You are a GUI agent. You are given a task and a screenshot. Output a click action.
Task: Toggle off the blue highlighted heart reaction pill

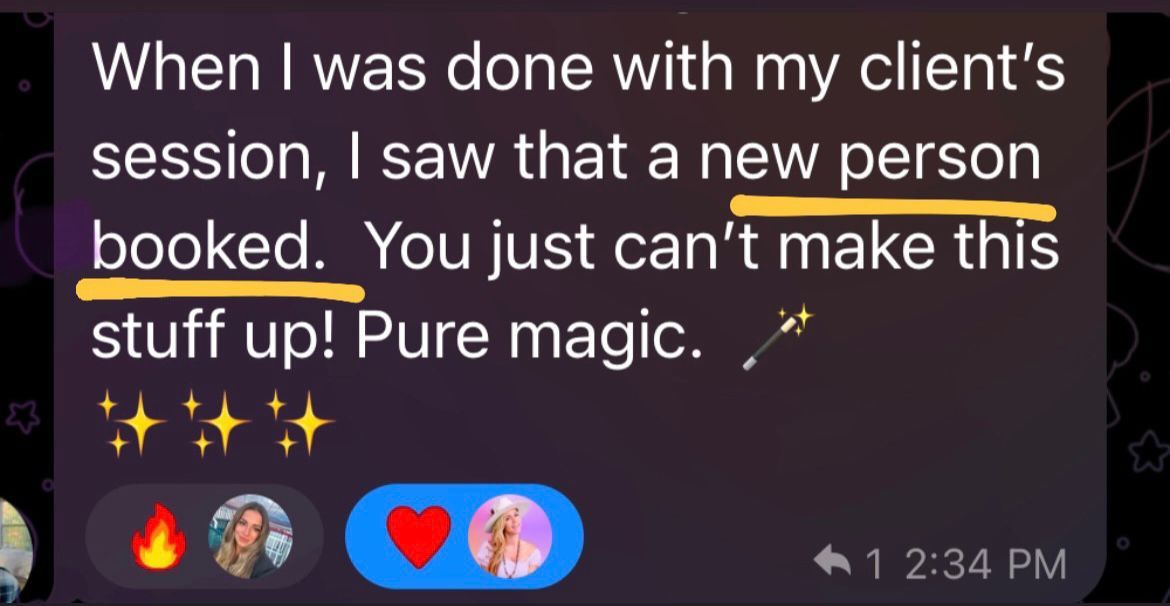tap(464, 537)
